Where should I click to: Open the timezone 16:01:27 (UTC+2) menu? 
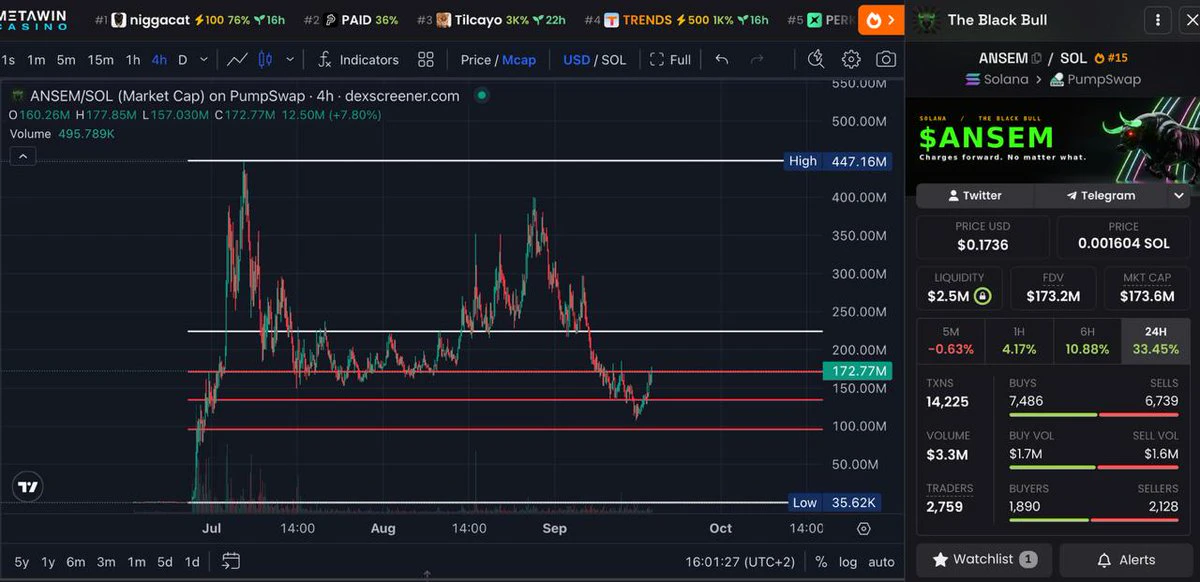coord(742,561)
